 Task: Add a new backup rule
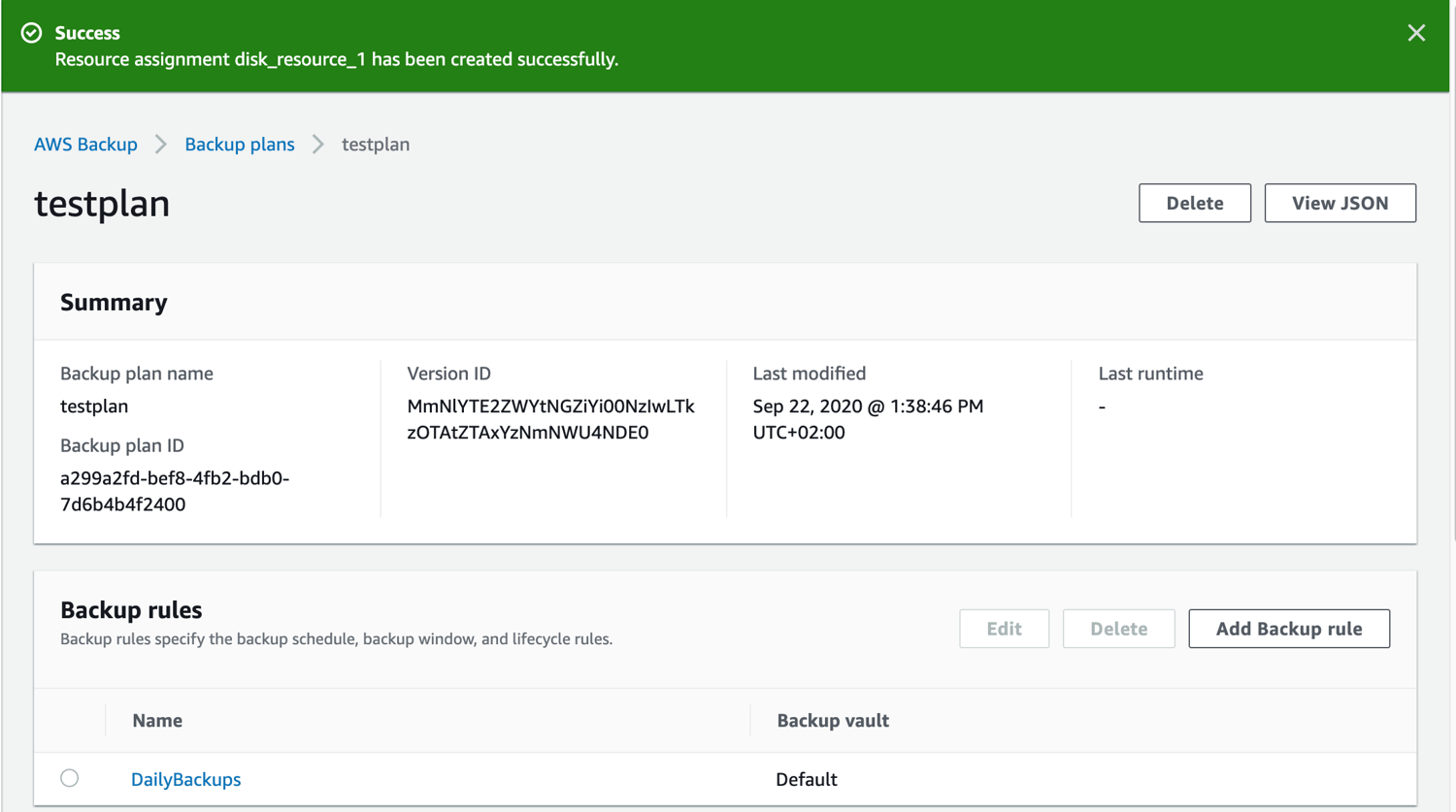coord(1288,628)
